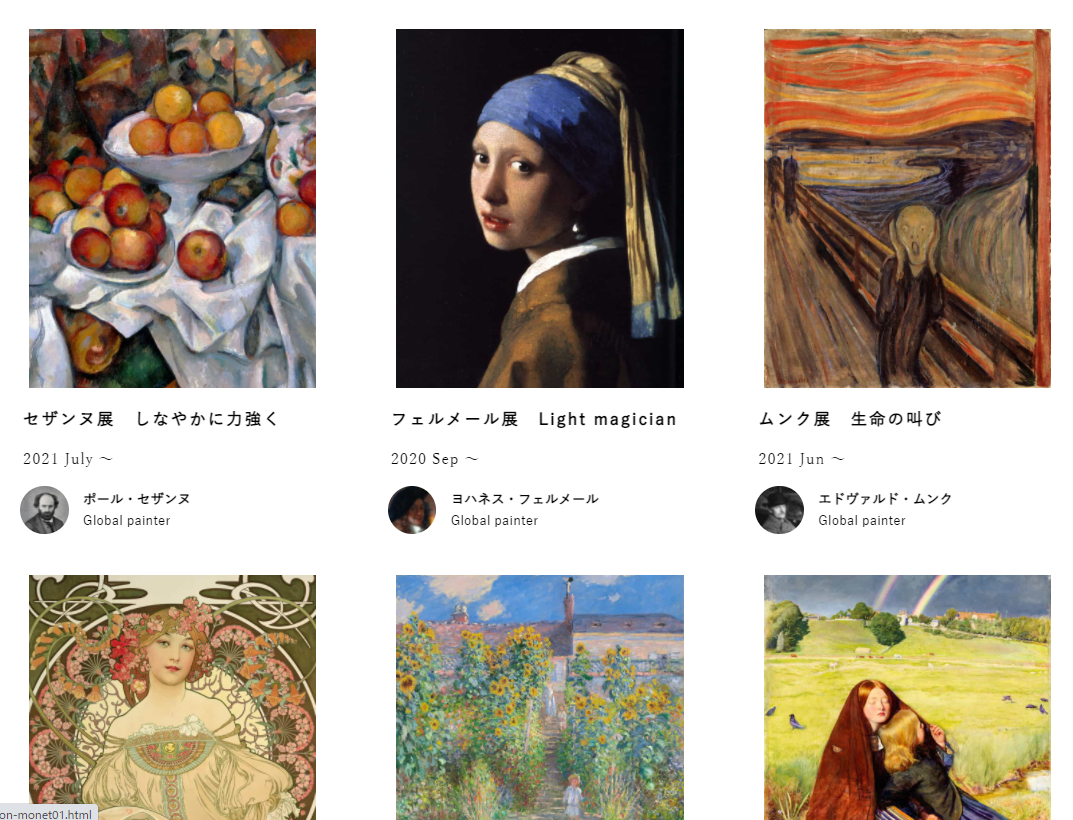Click Global painter label under Vermeer

point(495,521)
